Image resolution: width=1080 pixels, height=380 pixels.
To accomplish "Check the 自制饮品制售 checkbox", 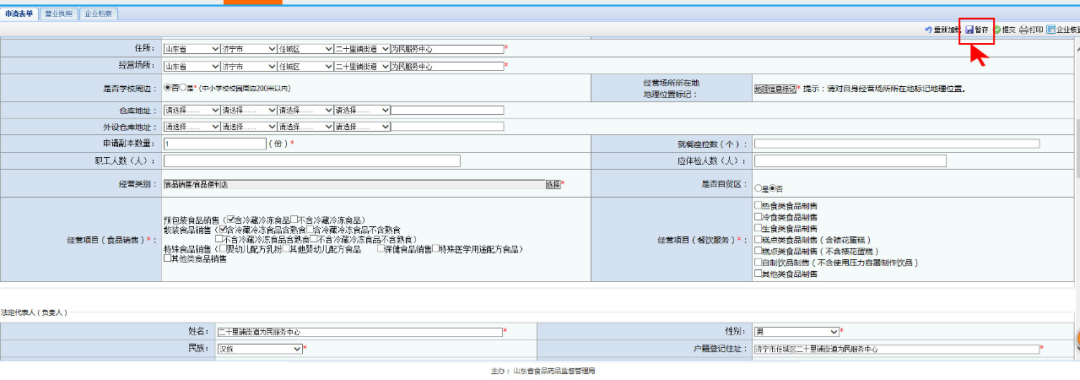I will click(x=758, y=263).
